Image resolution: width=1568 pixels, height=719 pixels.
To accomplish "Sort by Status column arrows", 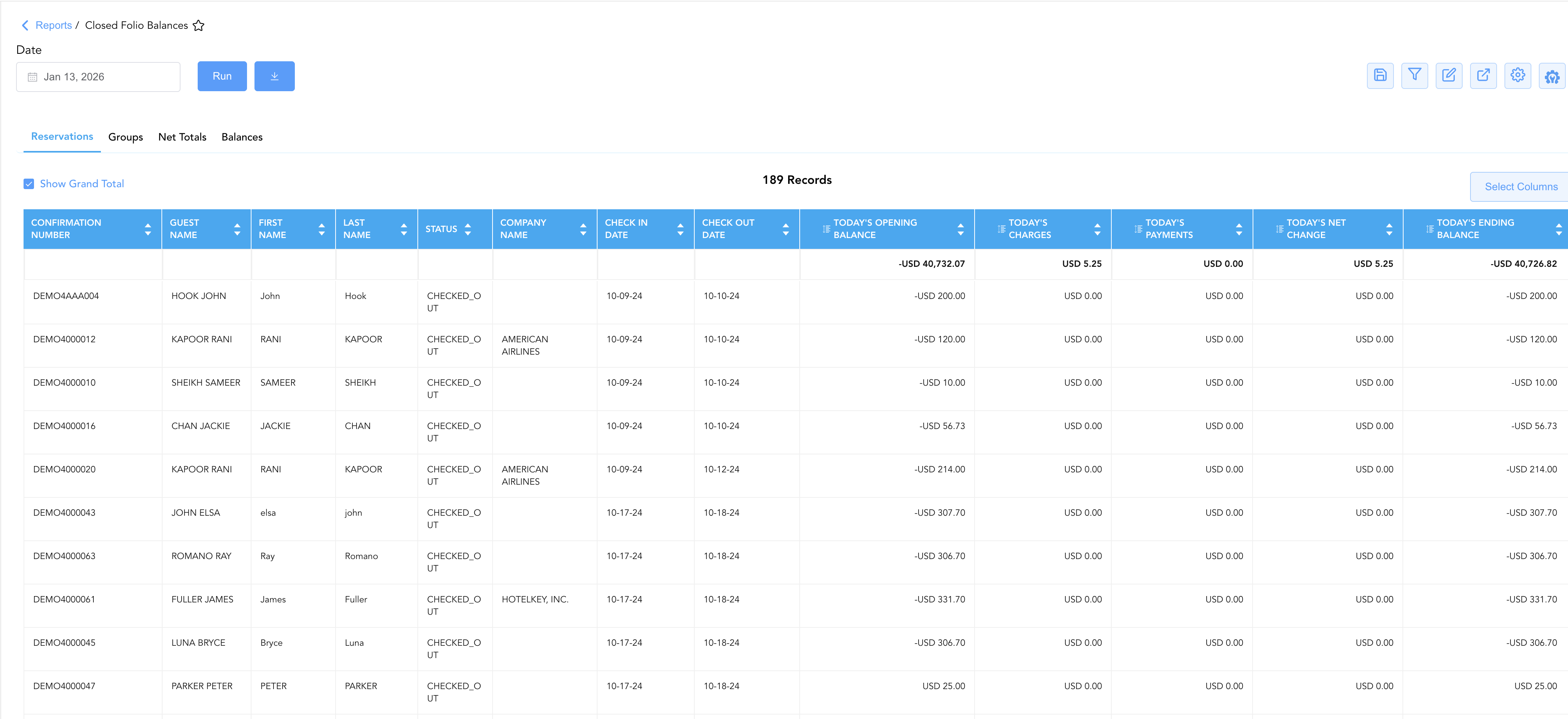I will point(468,229).
